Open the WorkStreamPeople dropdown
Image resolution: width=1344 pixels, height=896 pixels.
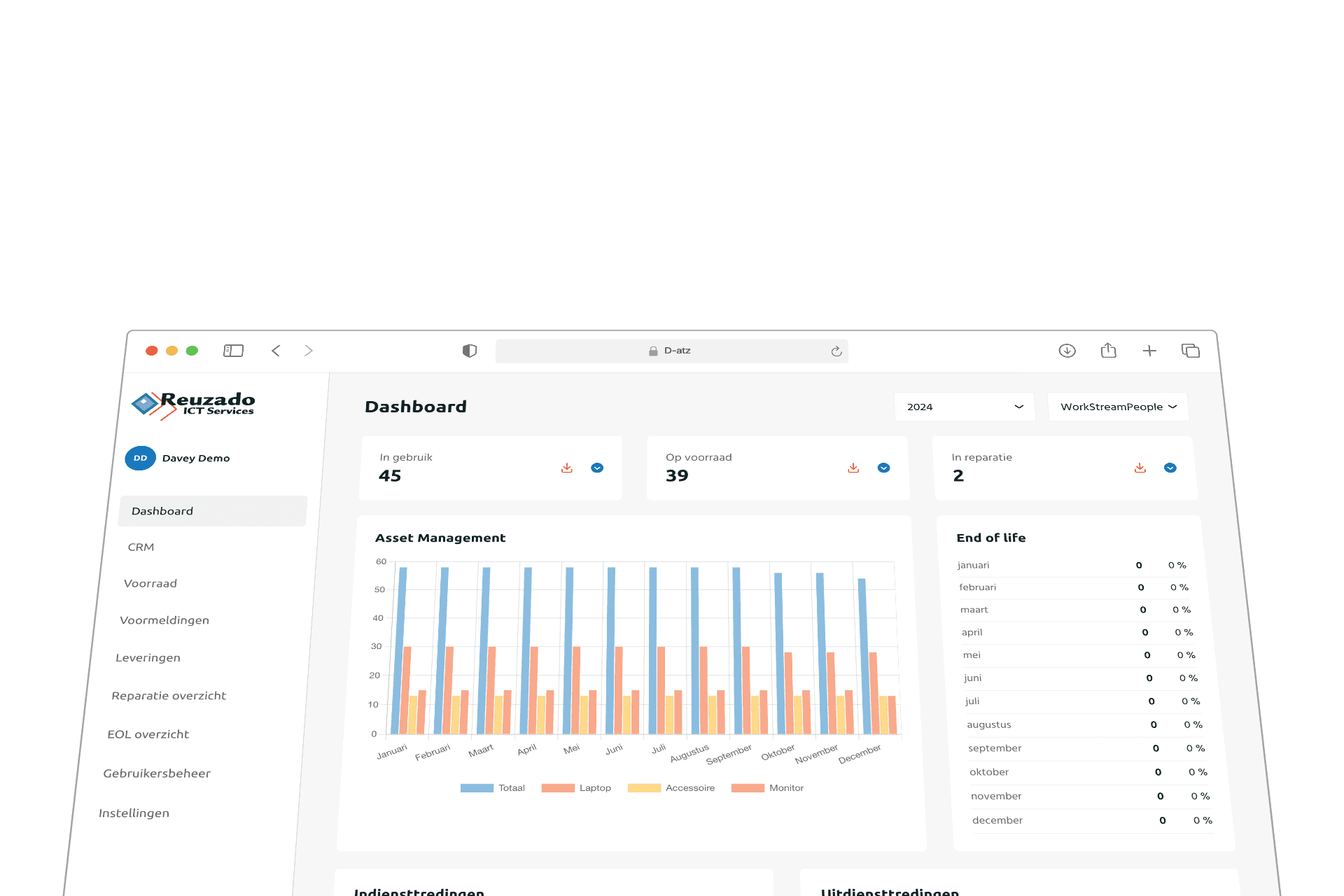(1118, 407)
